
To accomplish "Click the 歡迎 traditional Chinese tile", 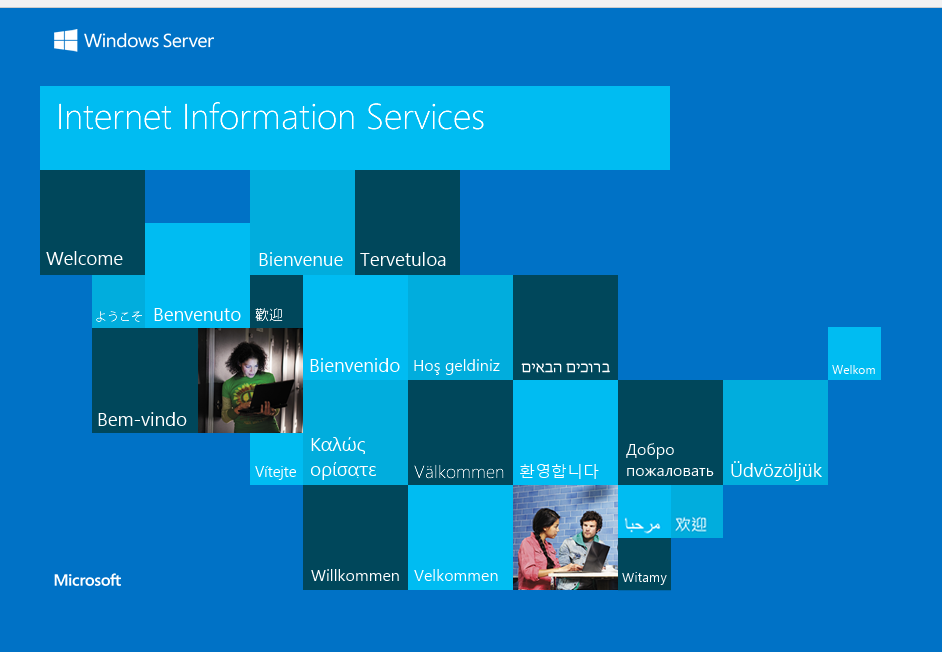I will pyautogui.click(x=276, y=302).
